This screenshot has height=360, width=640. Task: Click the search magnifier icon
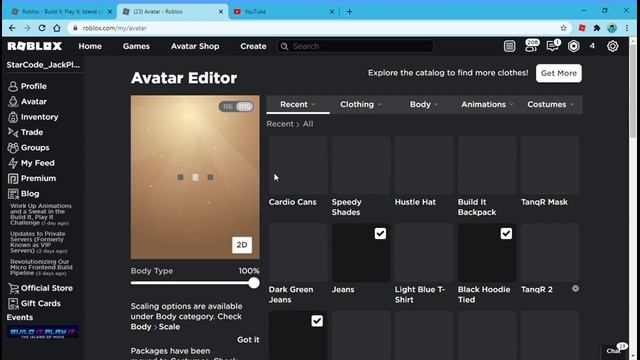pos(284,46)
